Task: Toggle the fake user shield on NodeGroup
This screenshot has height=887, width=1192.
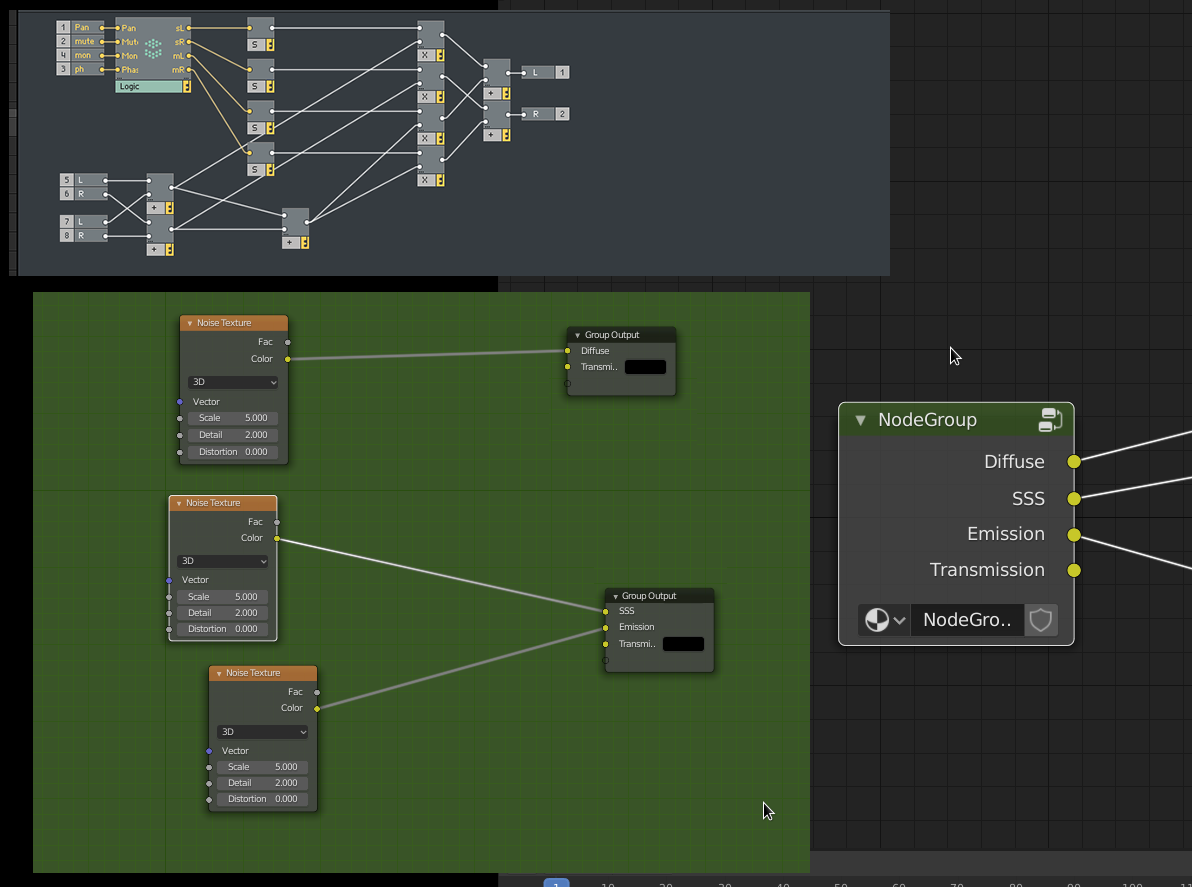Action: tap(1040, 620)
